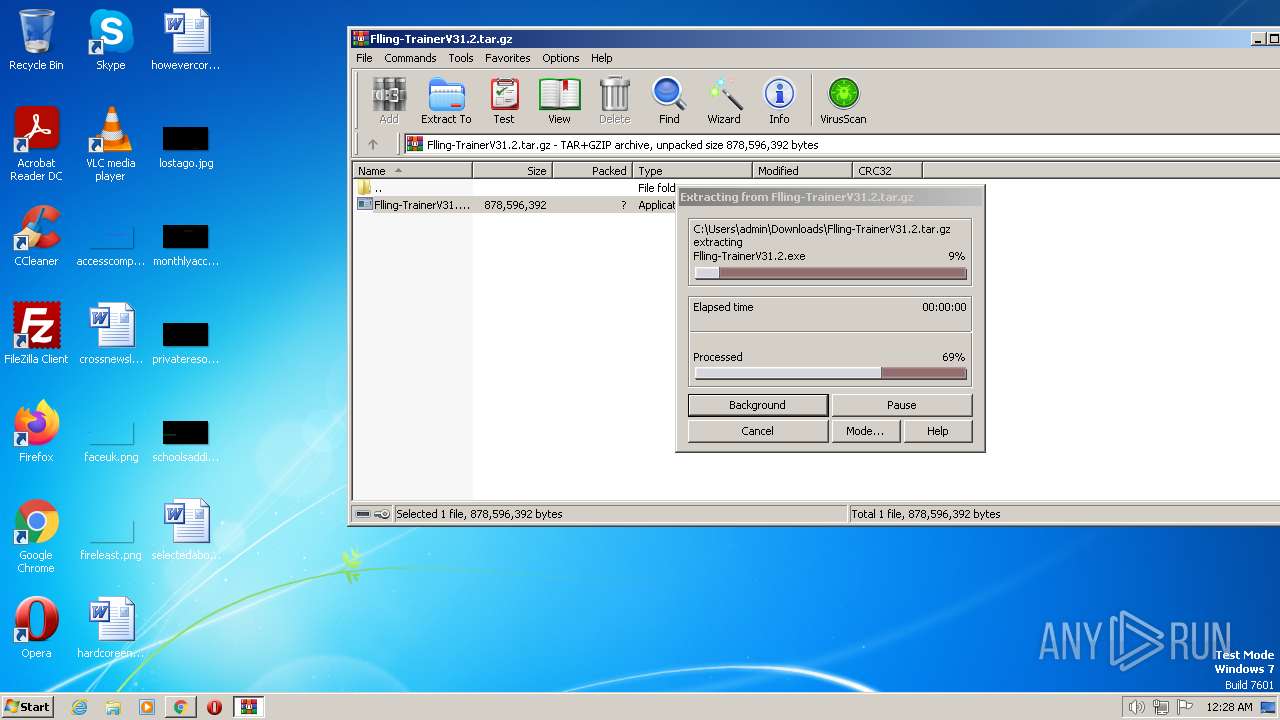This screenshot has width=1280, height=720.
Task: Click the volume speaker tray icon
Action: [1136, 707]
